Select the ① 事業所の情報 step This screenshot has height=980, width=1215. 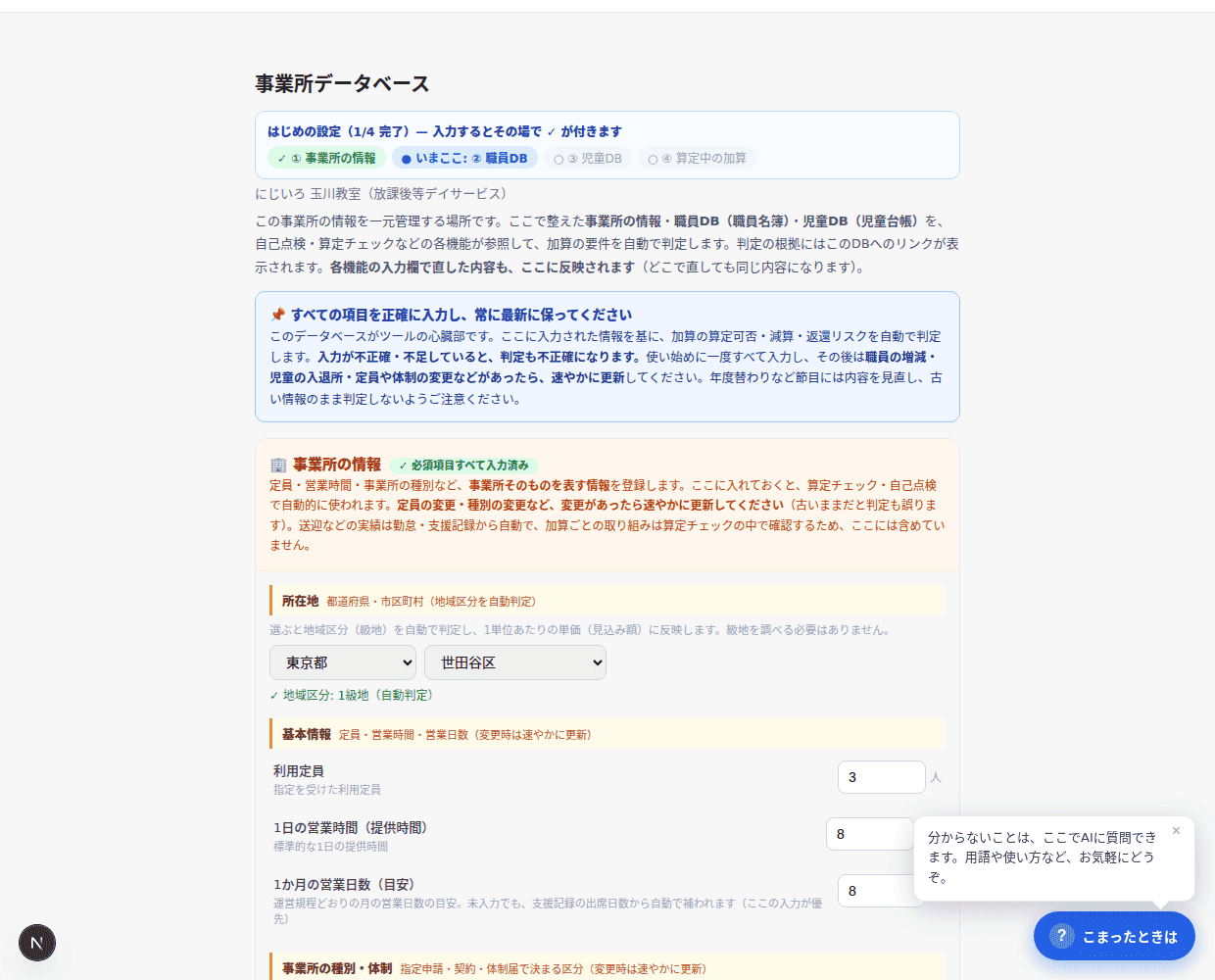click(326, 158)
